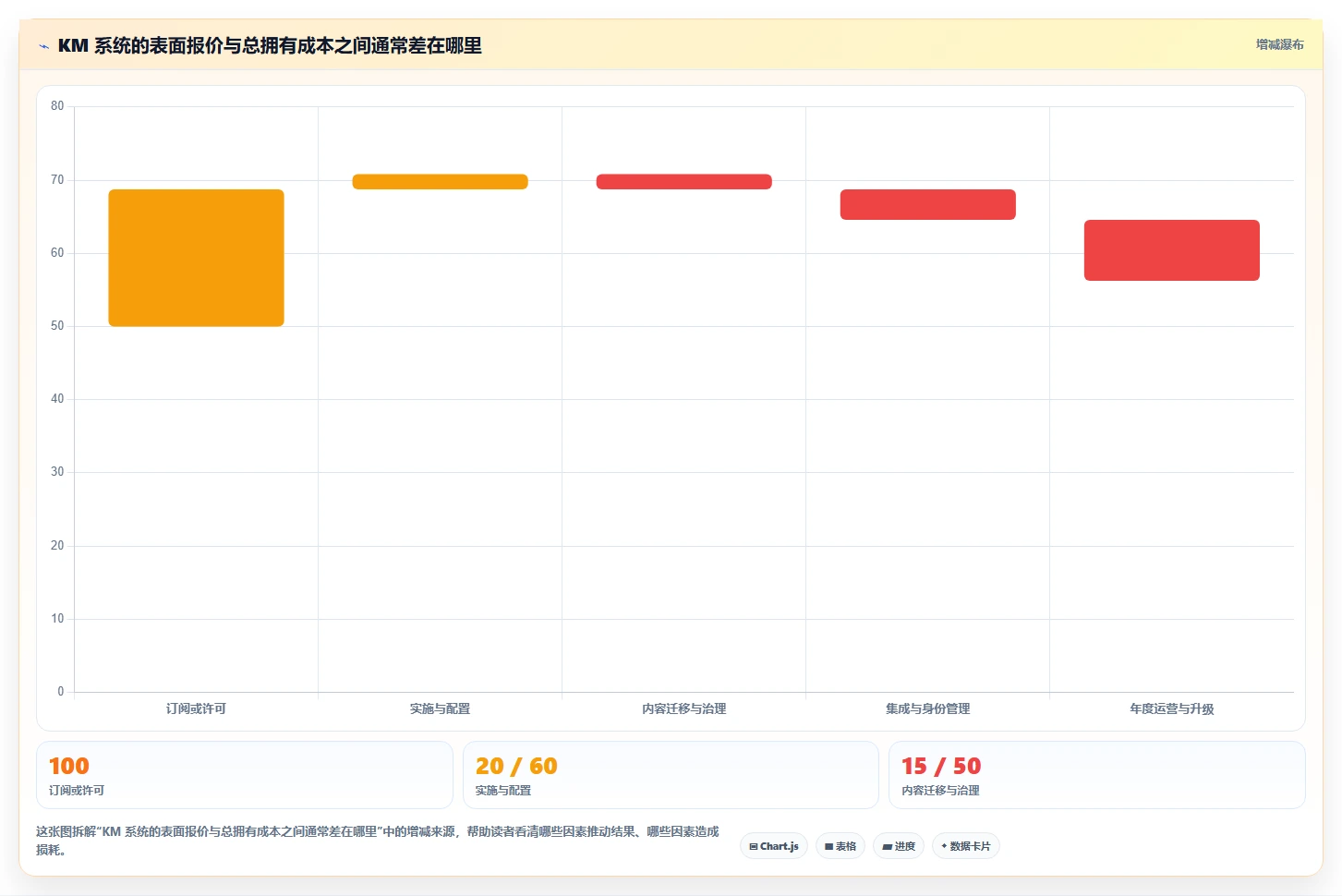Click the y-axis tick label 0
Viewport: 1342px width, 896px height.
61,692
